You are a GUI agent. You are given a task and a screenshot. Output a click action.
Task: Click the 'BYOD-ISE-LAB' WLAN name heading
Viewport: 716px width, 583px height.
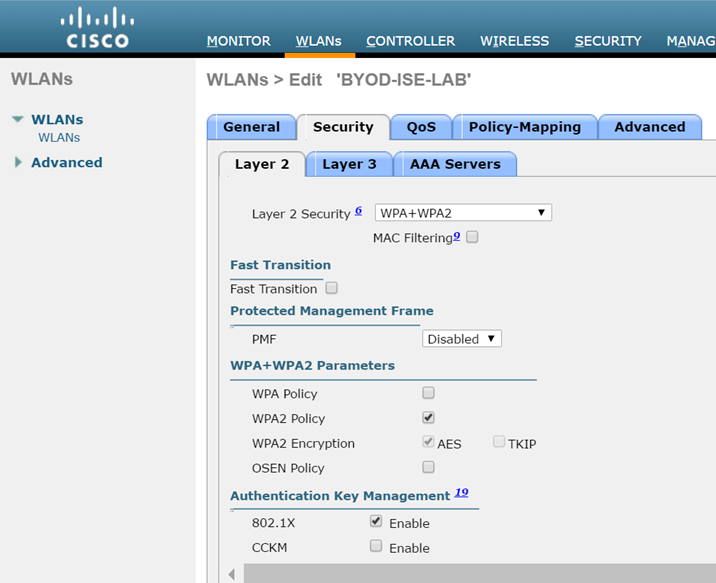(404, 80)
